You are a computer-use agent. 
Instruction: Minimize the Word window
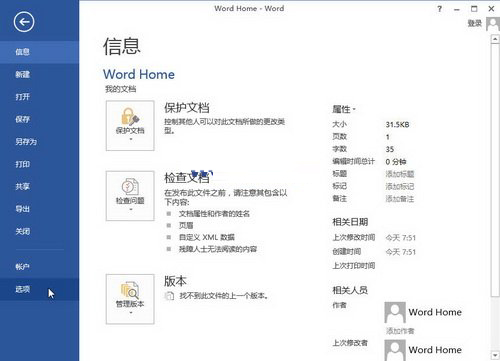[457, 9]
